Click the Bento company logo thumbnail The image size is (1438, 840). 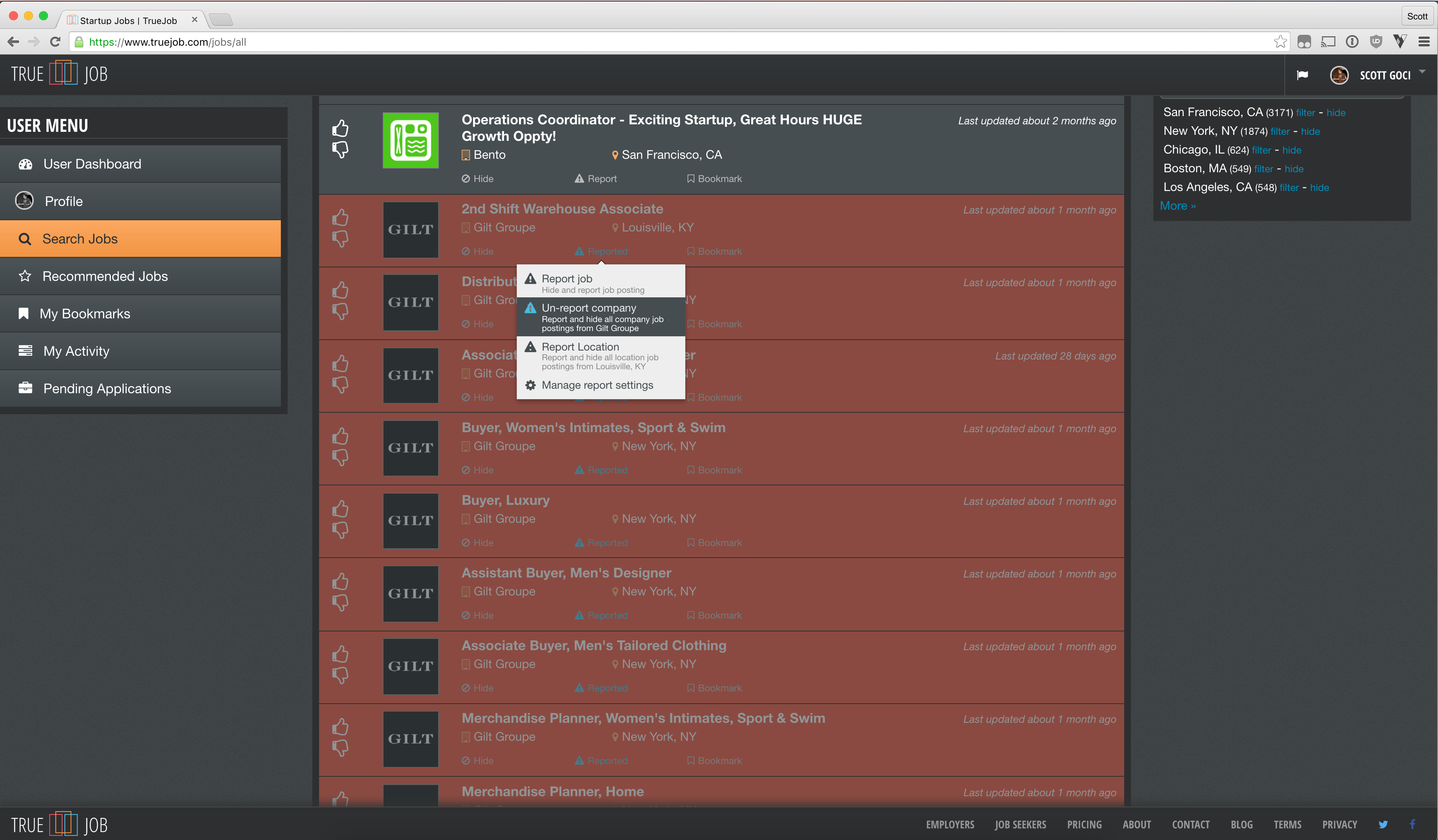pos(410,140)
